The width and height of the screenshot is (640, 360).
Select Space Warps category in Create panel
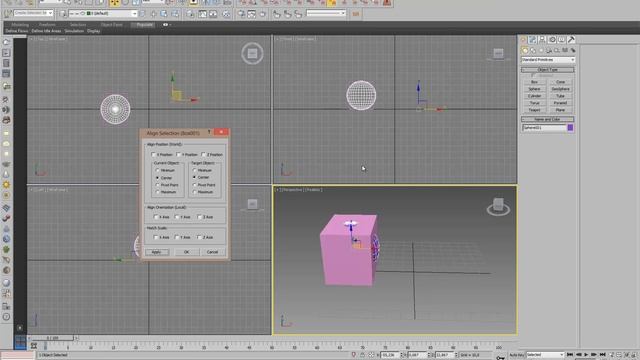(x=565, y=50)
